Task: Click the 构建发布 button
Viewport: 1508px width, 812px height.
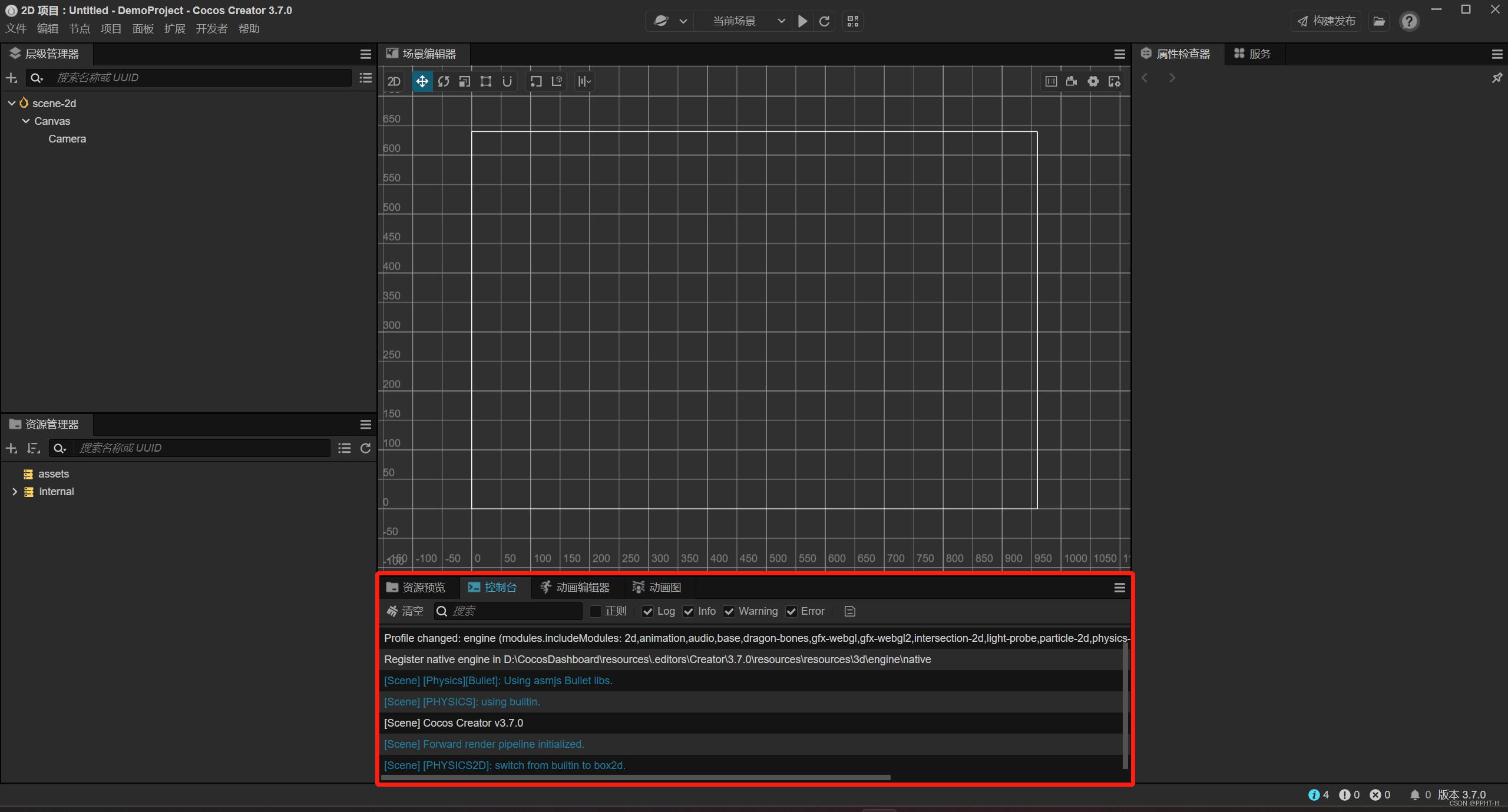Action: click(1327, 21)
